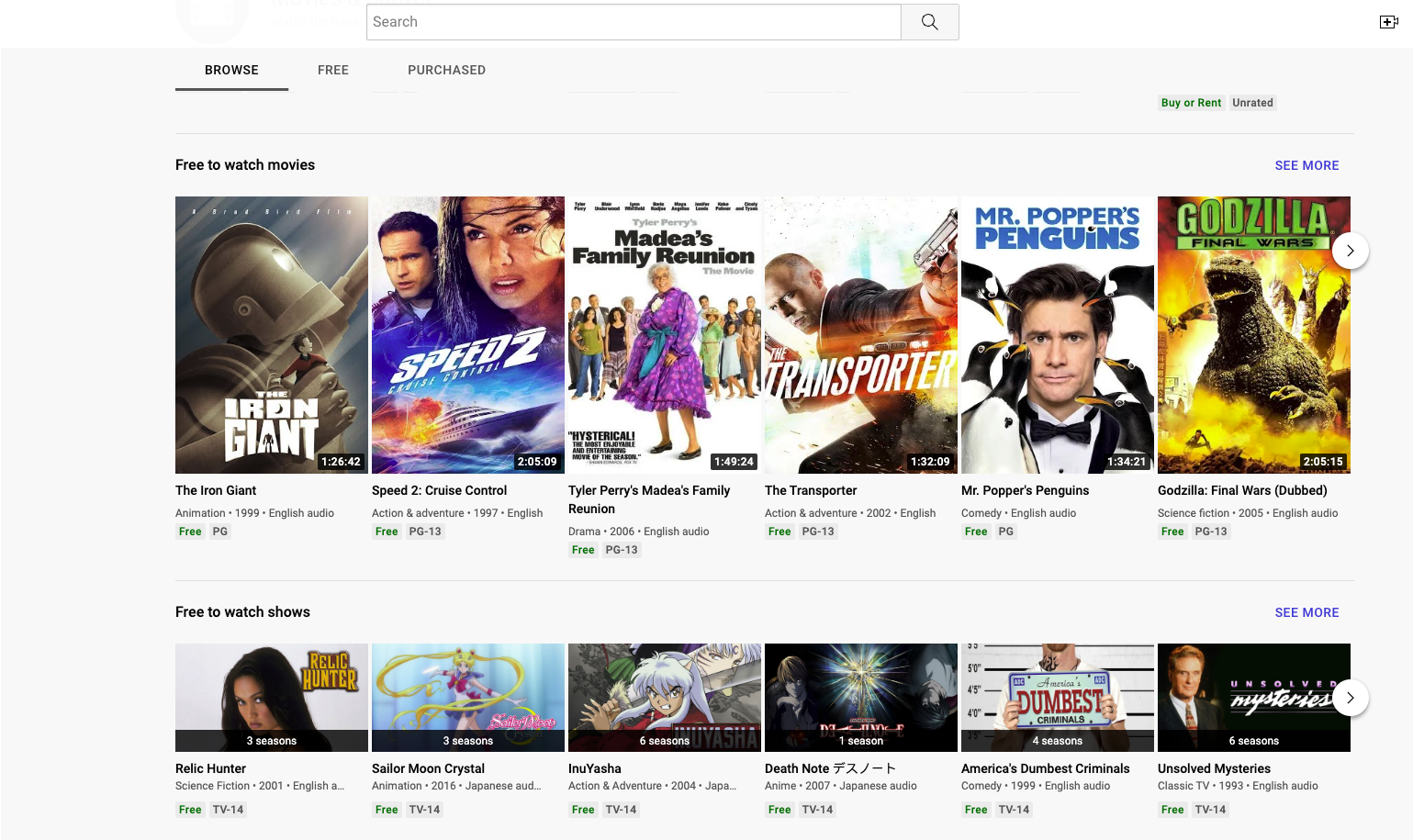Image resolution: width=1413 pixels, height=840 pixels.
Task: Click TV-14 badge under InuYasha
Action: [x=622, y=810]
